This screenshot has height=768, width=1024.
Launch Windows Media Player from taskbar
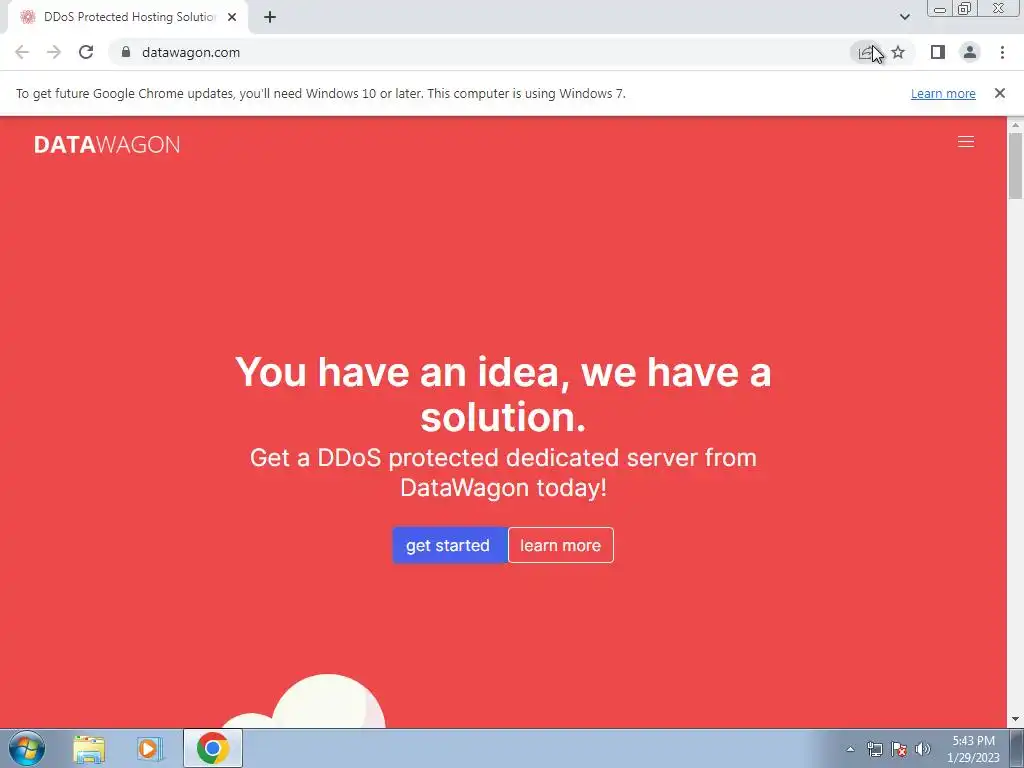click(x=149, y=748)
